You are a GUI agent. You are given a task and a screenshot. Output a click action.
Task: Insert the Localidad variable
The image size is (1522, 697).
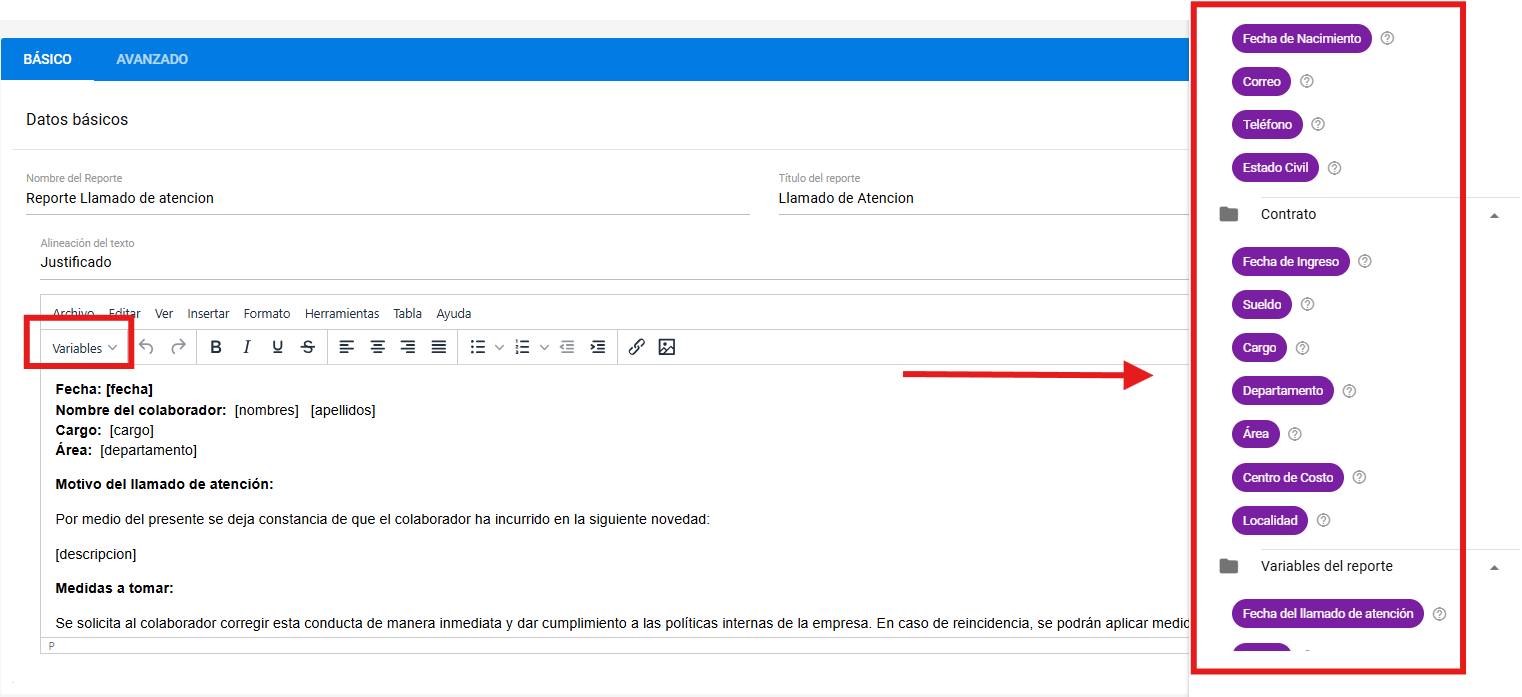tap(1270, 521)
